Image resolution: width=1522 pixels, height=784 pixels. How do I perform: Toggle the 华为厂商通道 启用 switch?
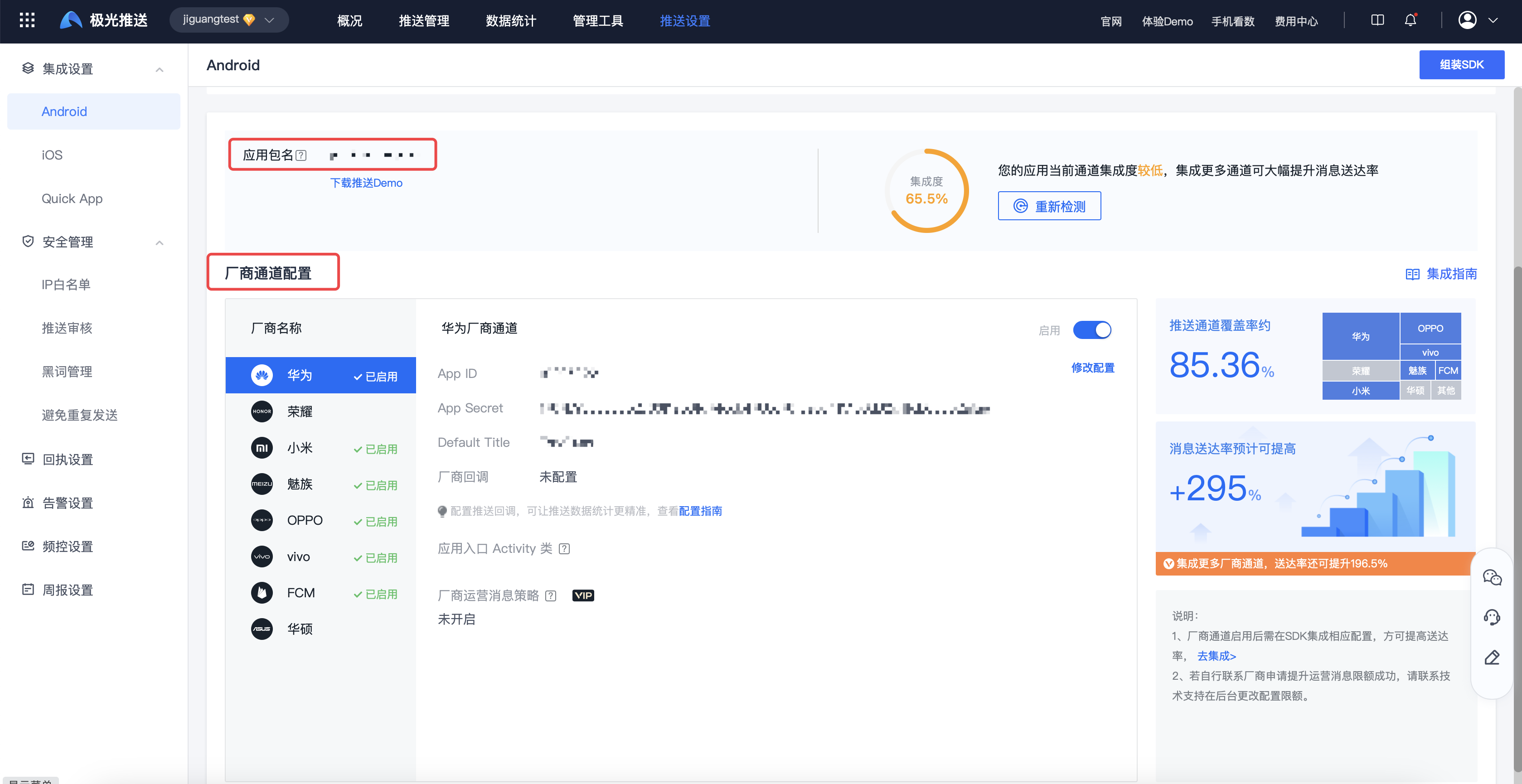[x=1091, y=329]
